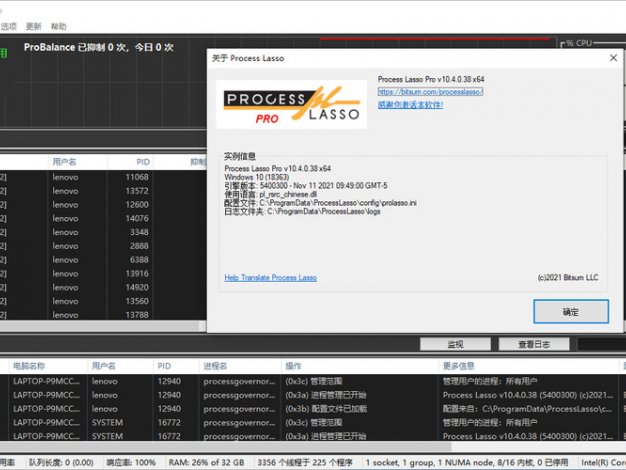
Task: Select process row with PID 3348
Action: pyautogui.click(x=103, y=232)
